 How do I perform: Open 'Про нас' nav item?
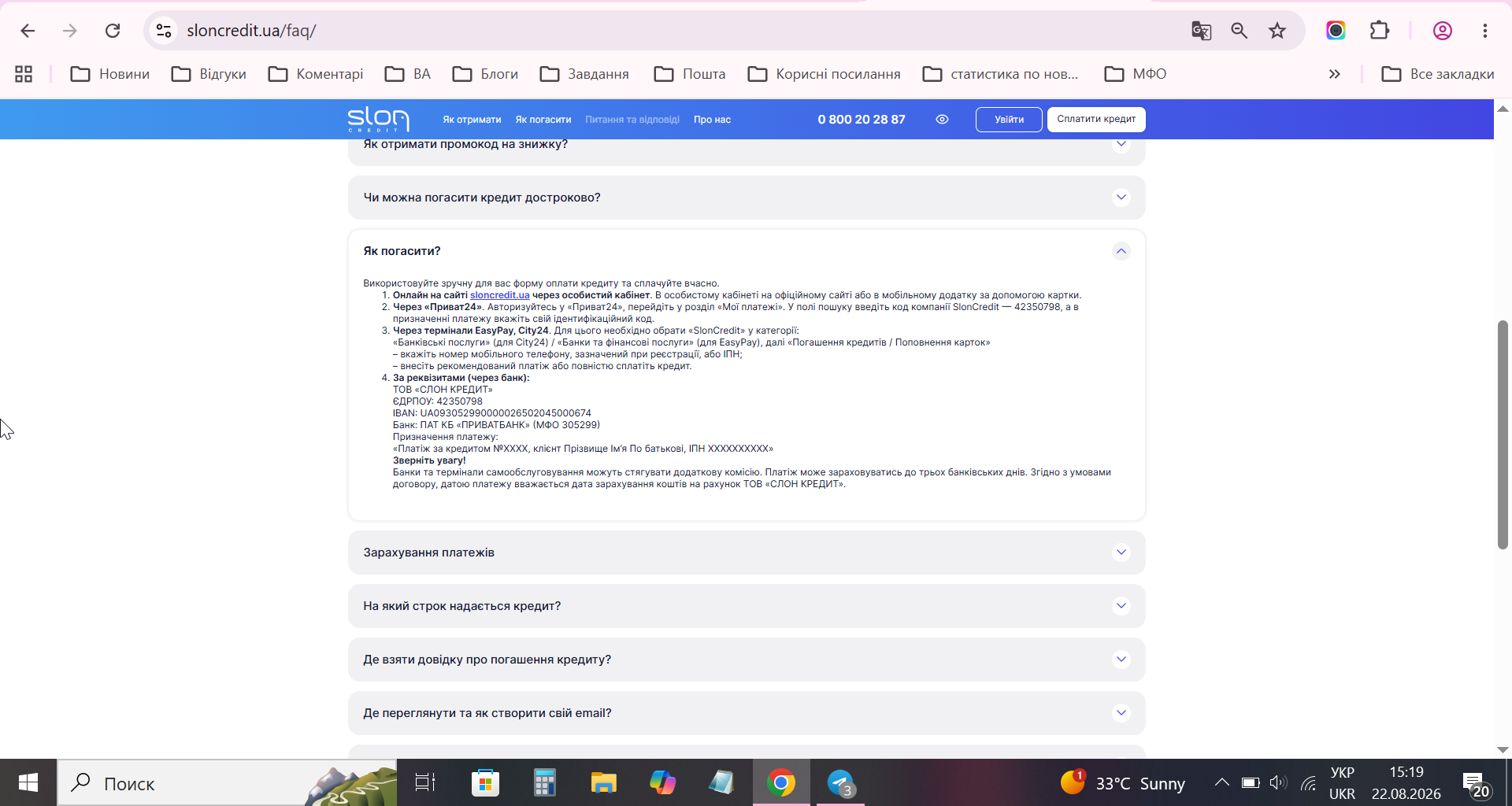[x=712, y=120]
